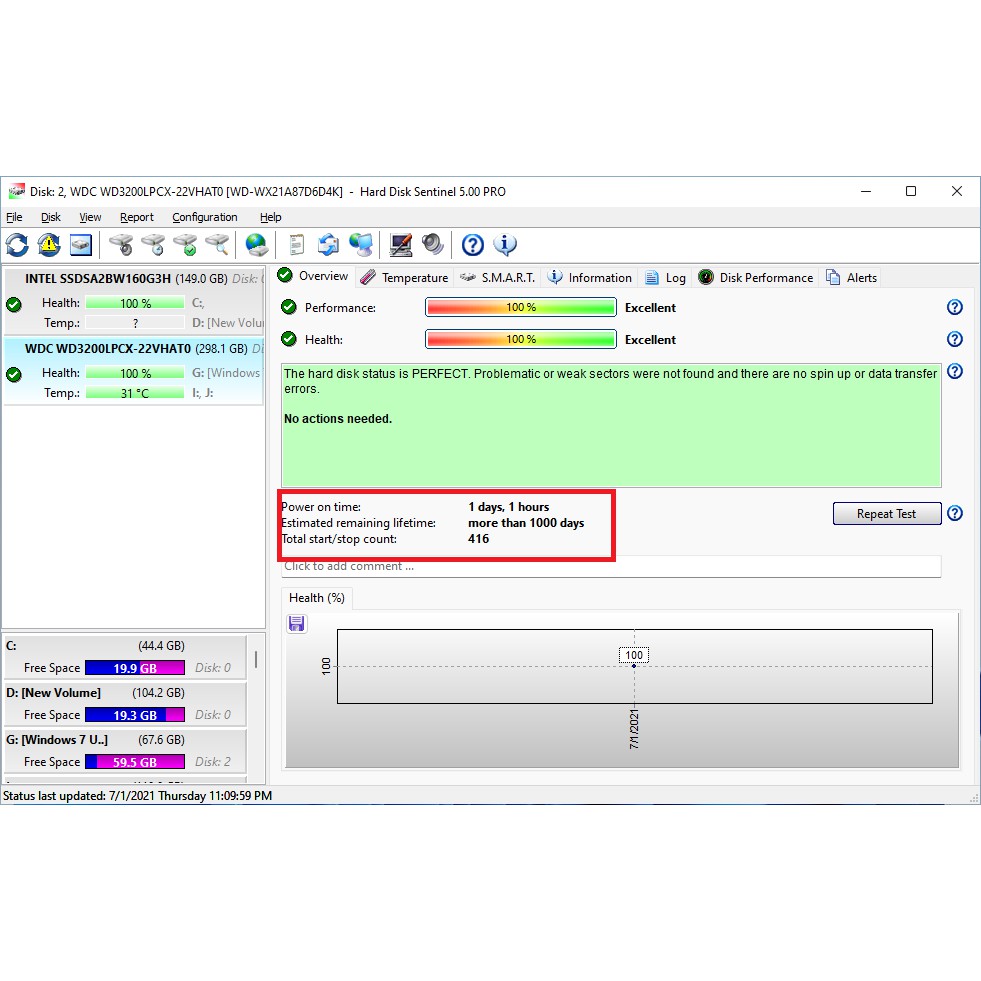The height and width of the screenshot is (981, 981).
Task: Open the report document toolbar icon
Action: tap(296, 245)
